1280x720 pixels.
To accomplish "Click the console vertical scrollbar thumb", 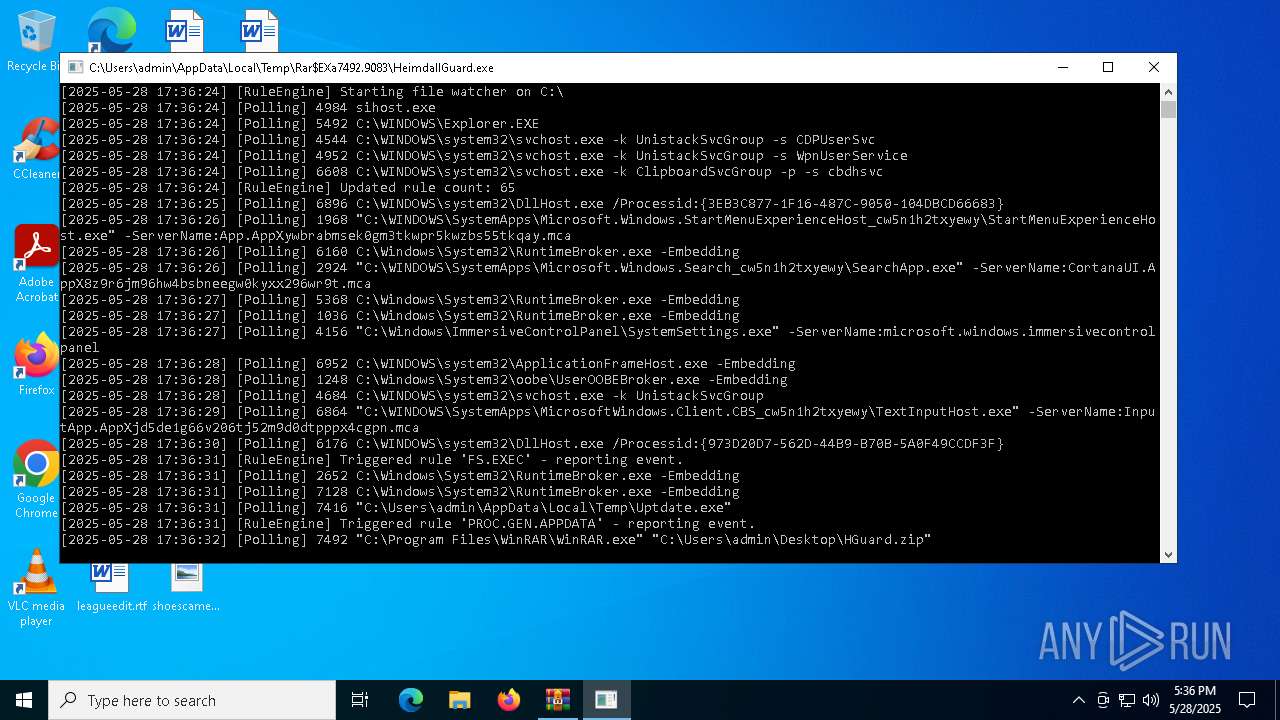I will pos(1168,109).
